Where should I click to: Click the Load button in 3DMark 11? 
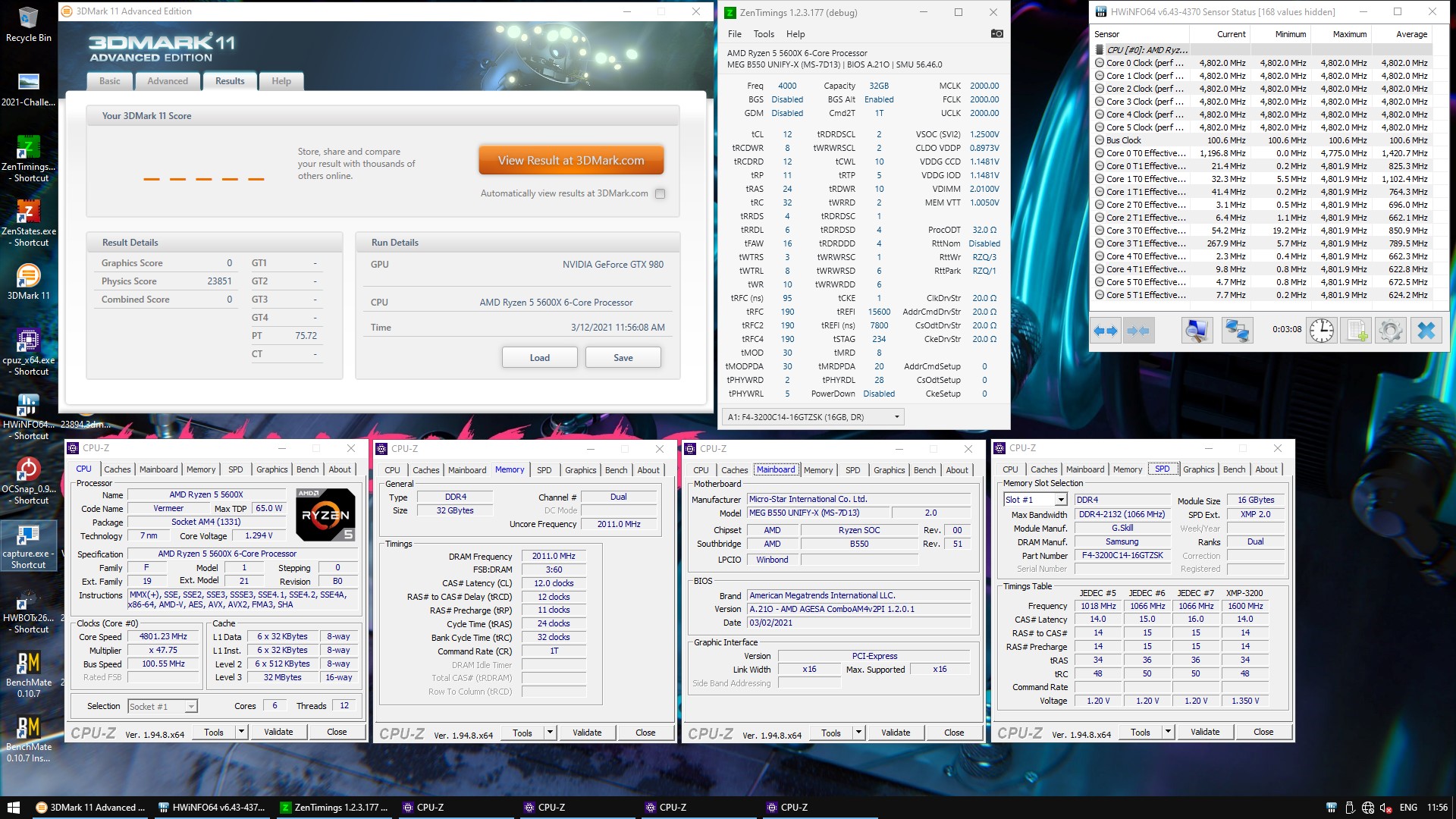point(540,357)
